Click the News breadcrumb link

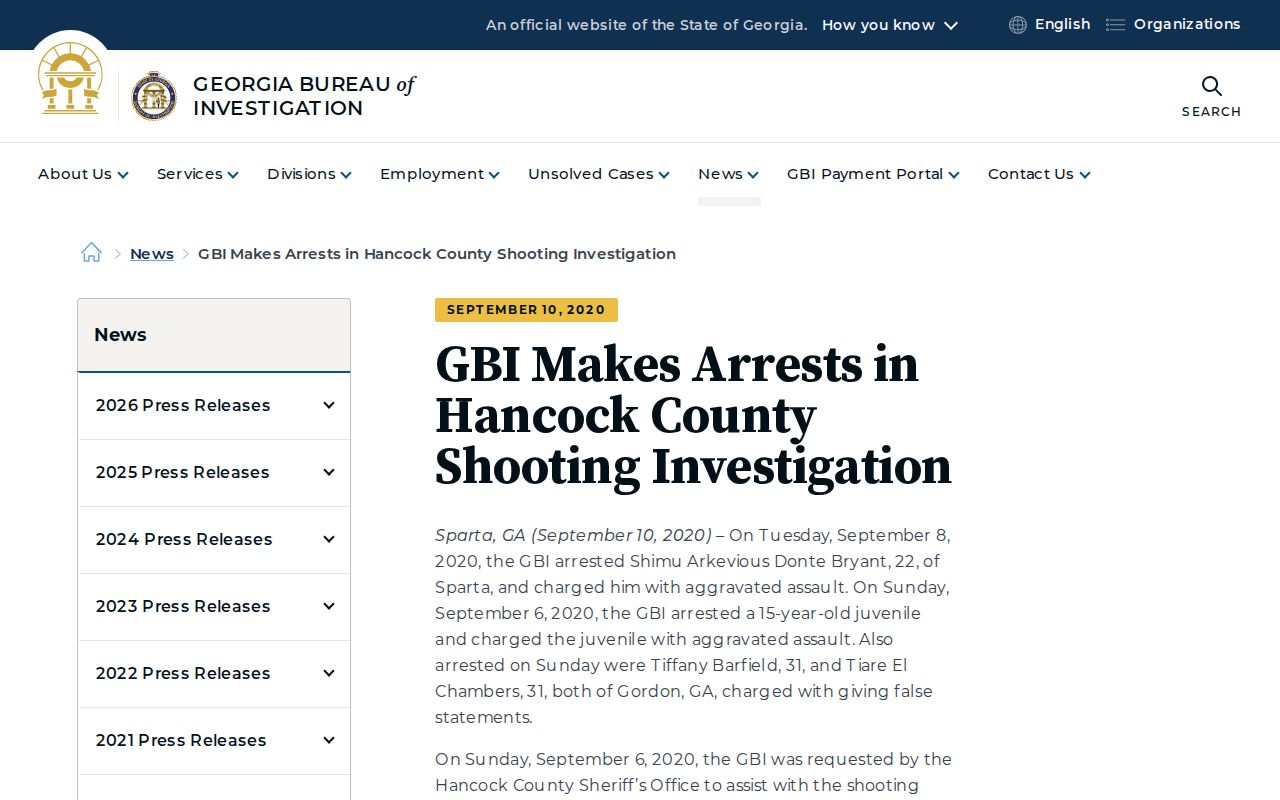point(152,254)
